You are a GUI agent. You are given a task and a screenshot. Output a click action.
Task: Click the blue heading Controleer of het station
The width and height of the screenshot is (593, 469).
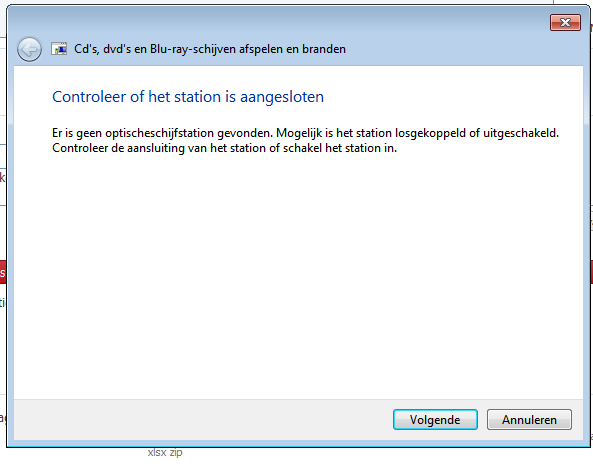pyautogui.click(x=188, y=97)
